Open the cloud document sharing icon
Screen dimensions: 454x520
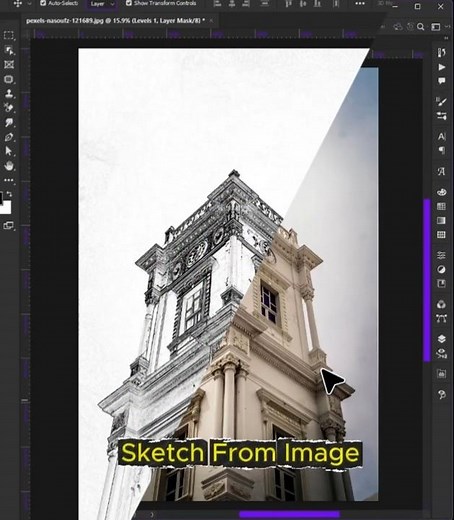[398, 27]
